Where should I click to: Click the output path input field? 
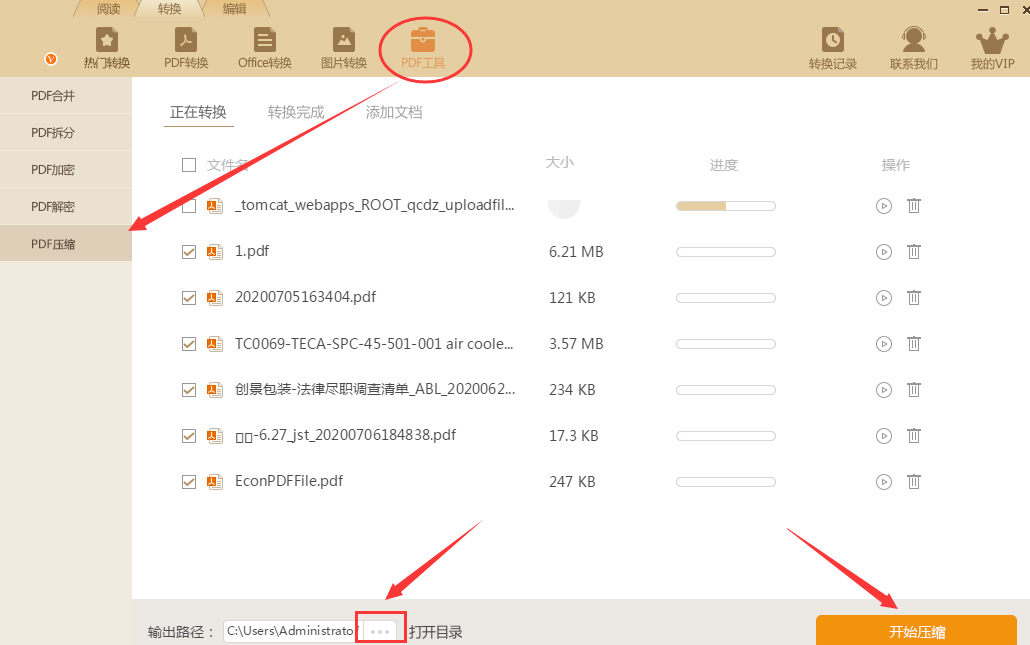[x=292, y=631]
